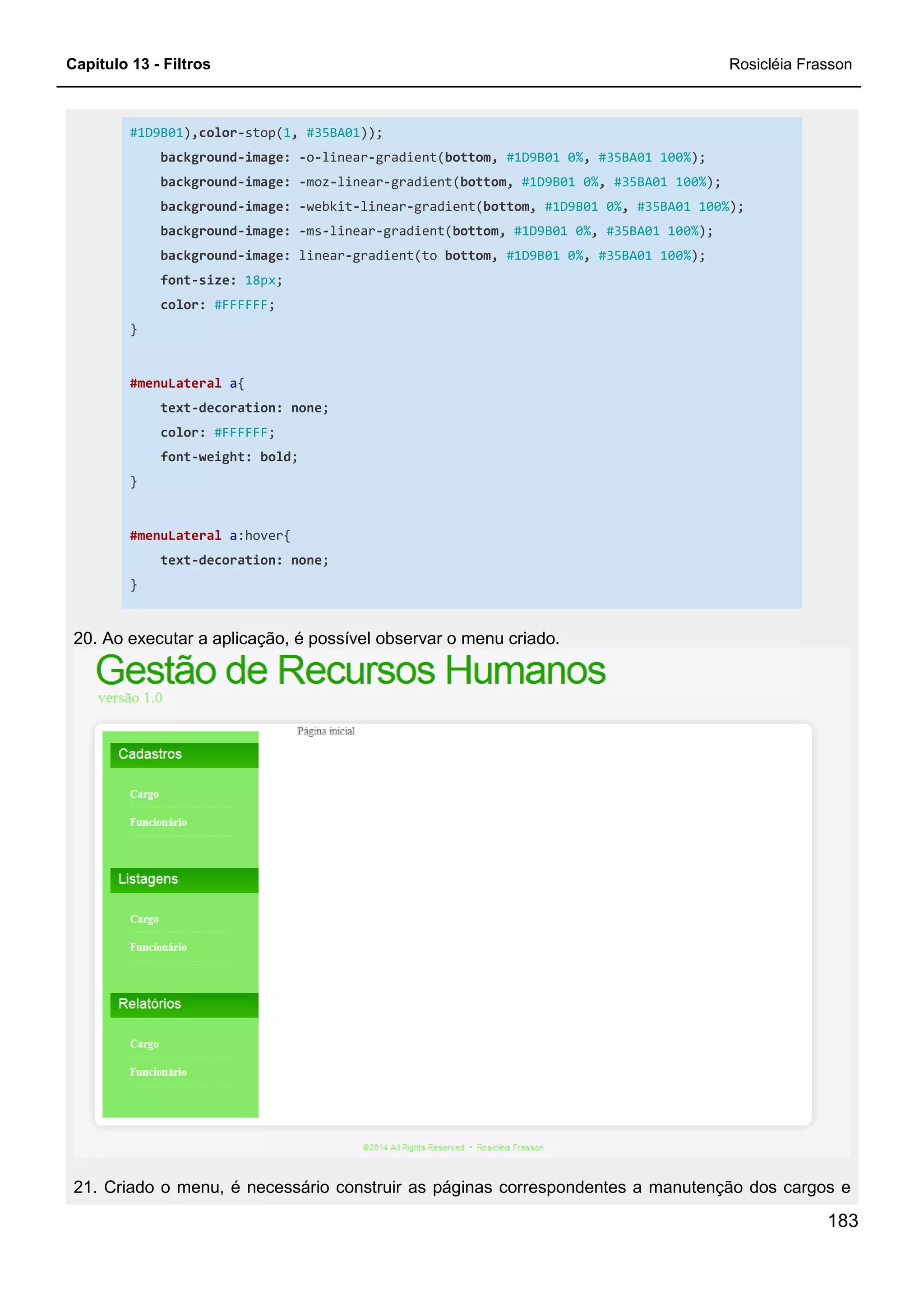
Task: Click the Capítulo 13 - Filtros header
Action: pyautogui.click(x=139, y=64)
